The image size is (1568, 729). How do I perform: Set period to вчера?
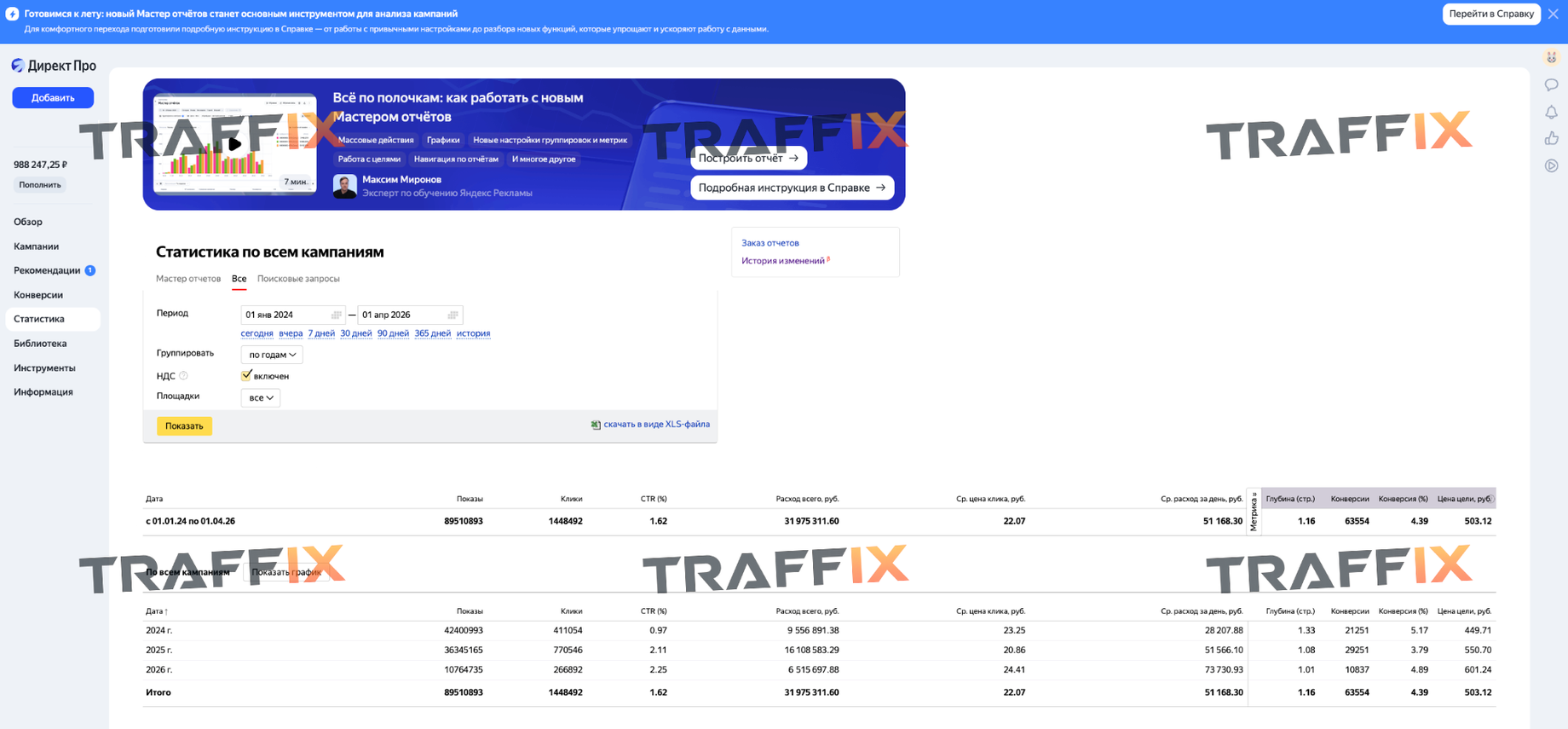(x=291, y=333)
